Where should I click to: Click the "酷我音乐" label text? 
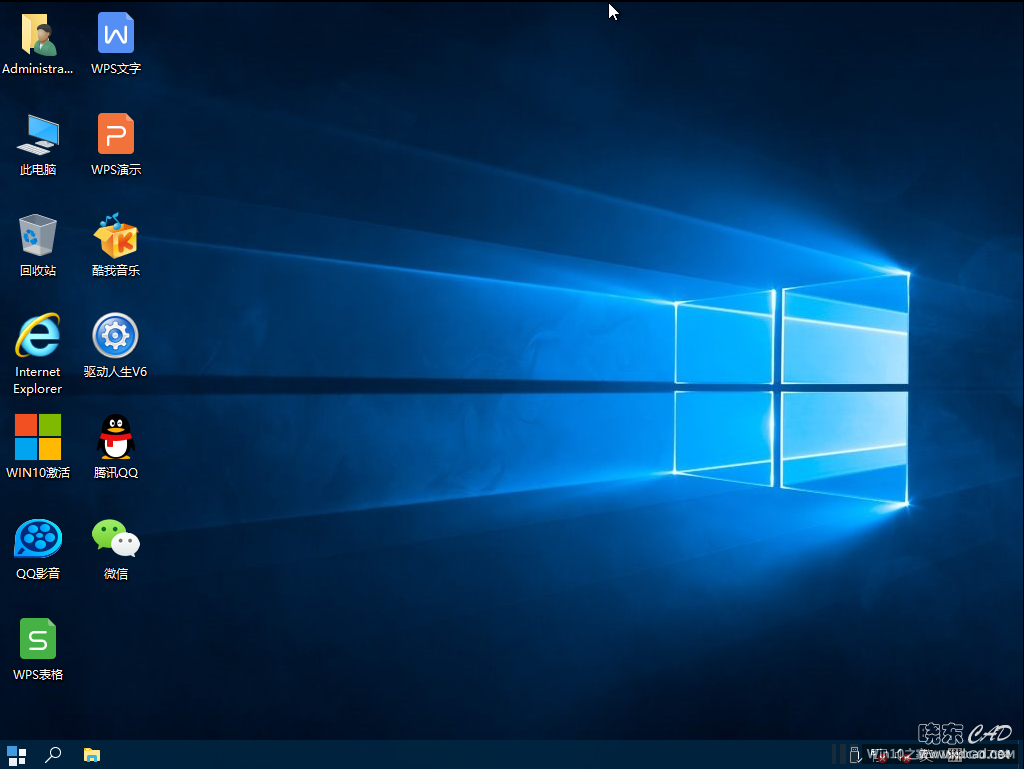(x=116, y=270)
